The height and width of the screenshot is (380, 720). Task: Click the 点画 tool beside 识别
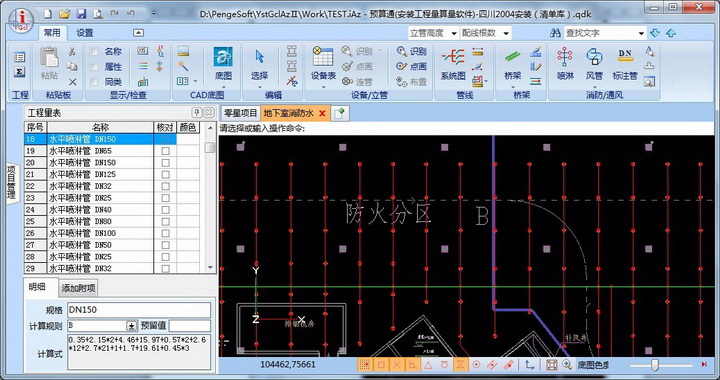pyautogui.click(x=411, y=67)
